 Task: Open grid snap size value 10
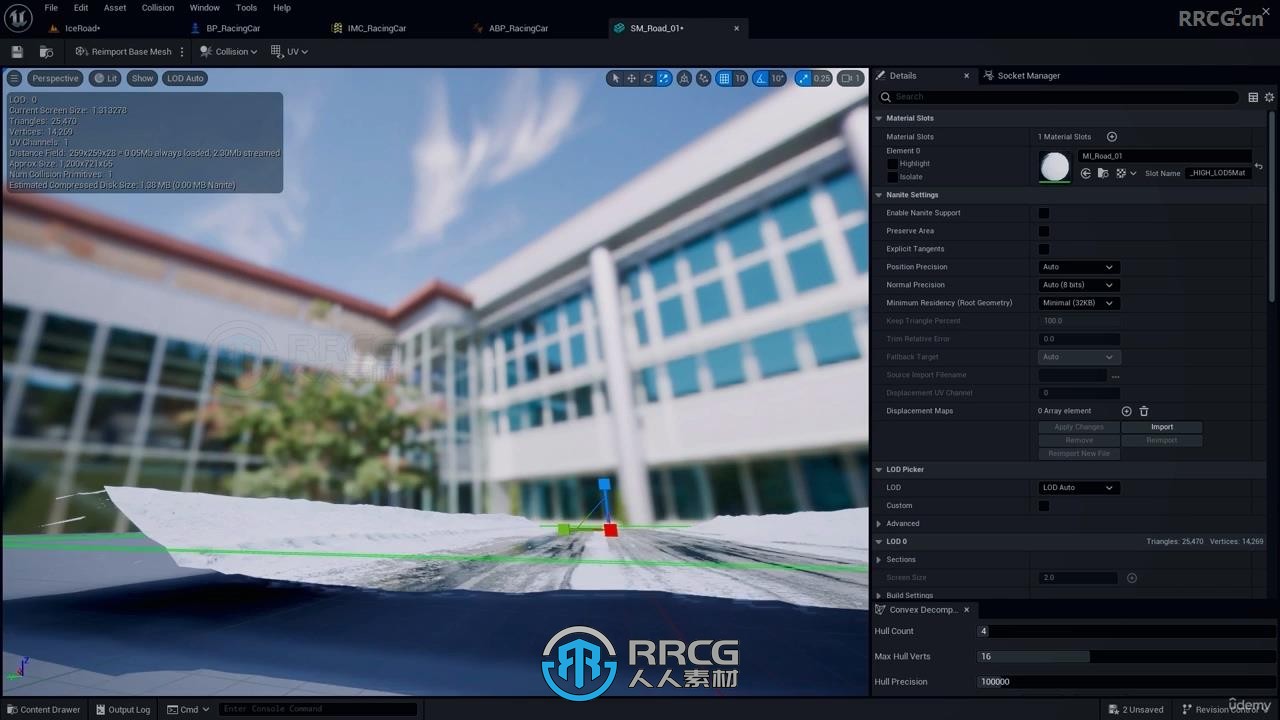coord(740,78)
